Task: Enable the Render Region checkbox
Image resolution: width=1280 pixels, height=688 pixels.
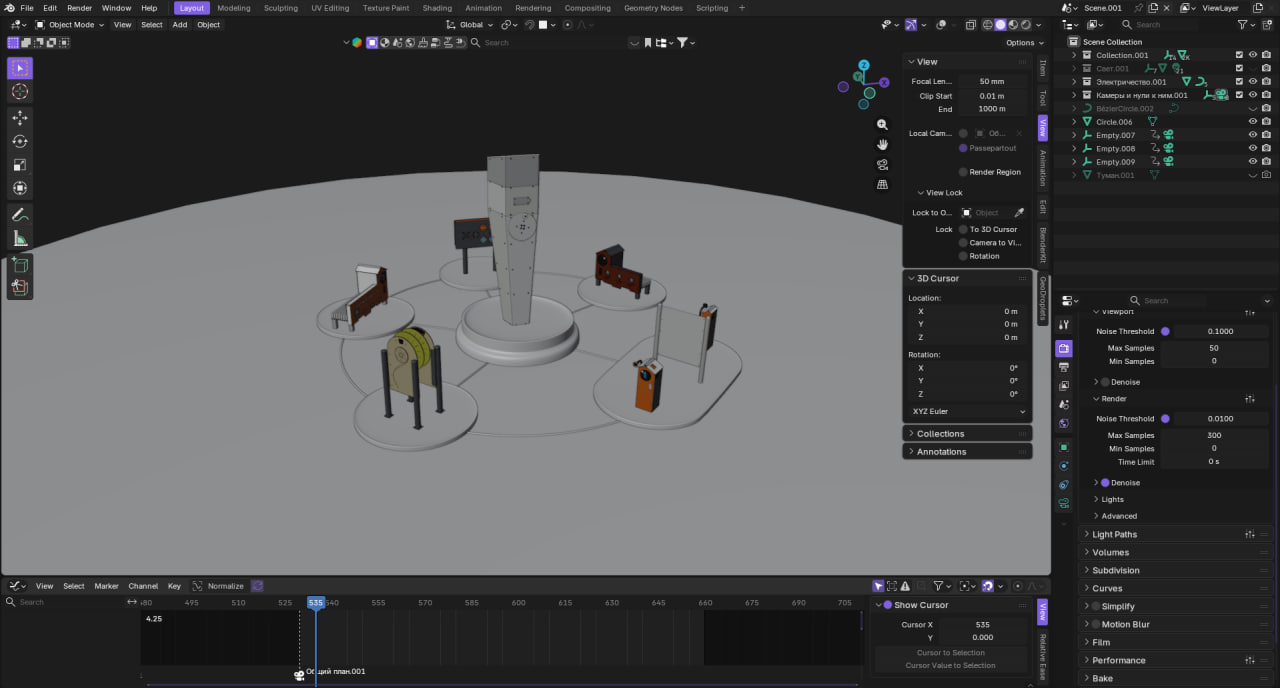Action: coord(963,172)
